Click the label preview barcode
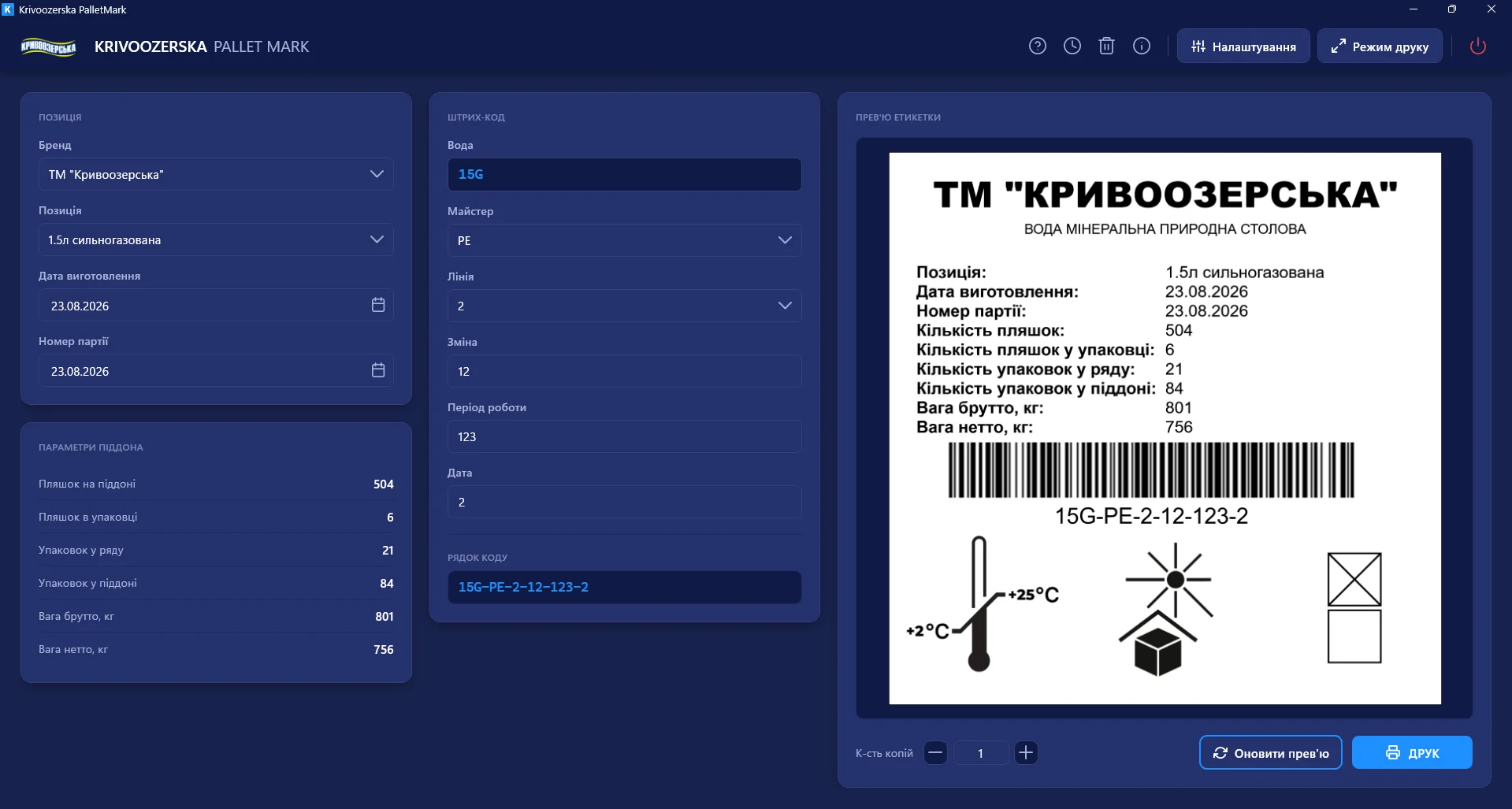Screen dimensions: 1512x809 (x=1151, y=470)
